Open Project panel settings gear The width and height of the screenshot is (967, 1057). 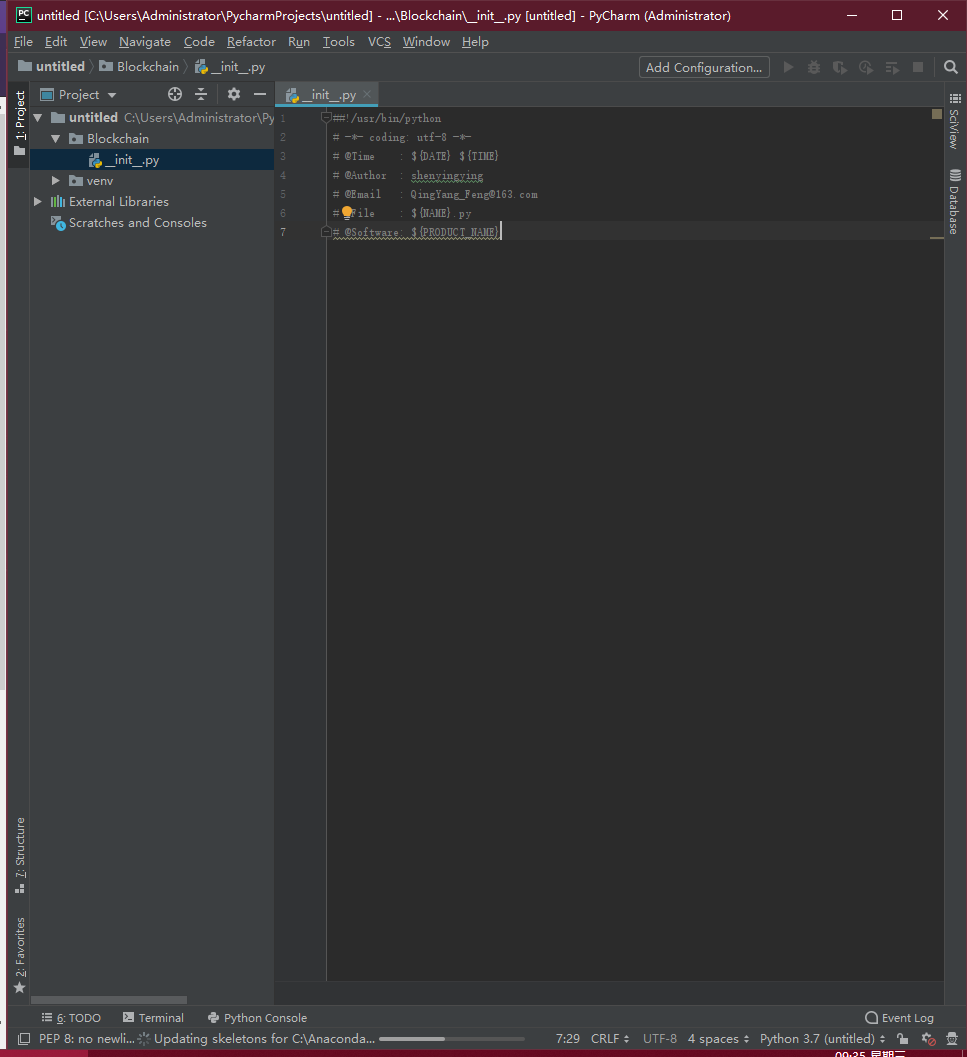pos(233,94)
